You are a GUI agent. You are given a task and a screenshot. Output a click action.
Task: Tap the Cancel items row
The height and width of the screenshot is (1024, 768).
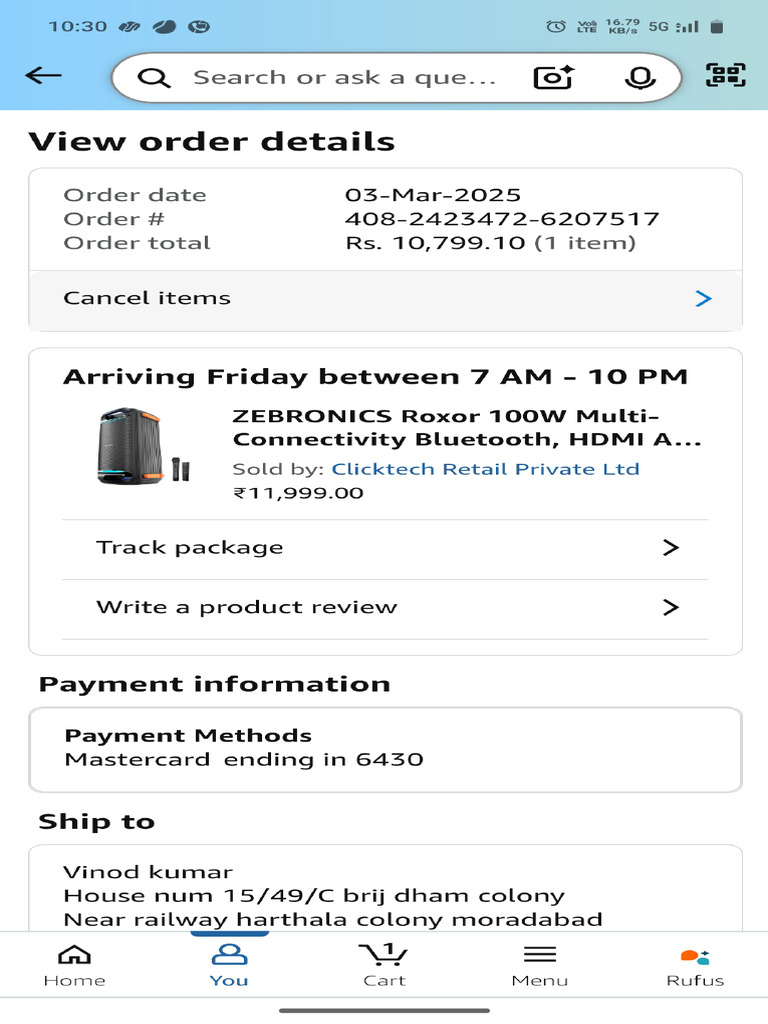(x=385, y=298)
